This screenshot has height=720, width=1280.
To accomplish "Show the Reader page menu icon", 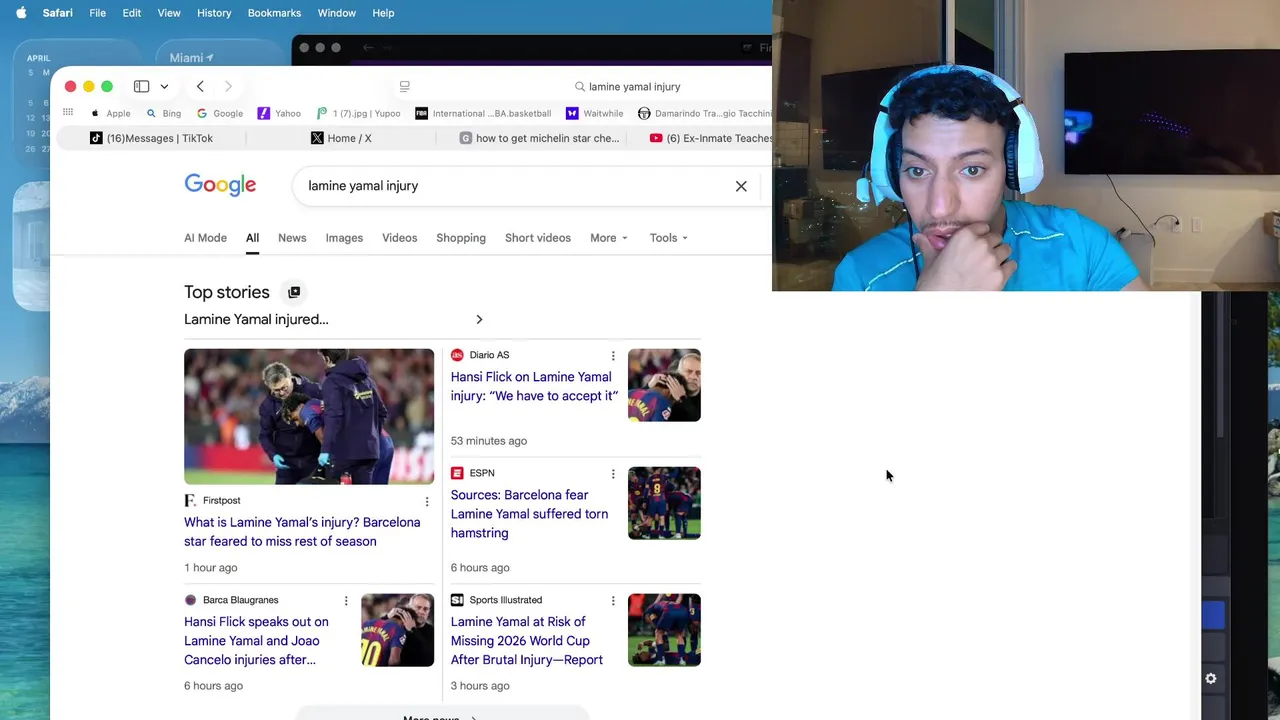I will (x=404, y=86).
